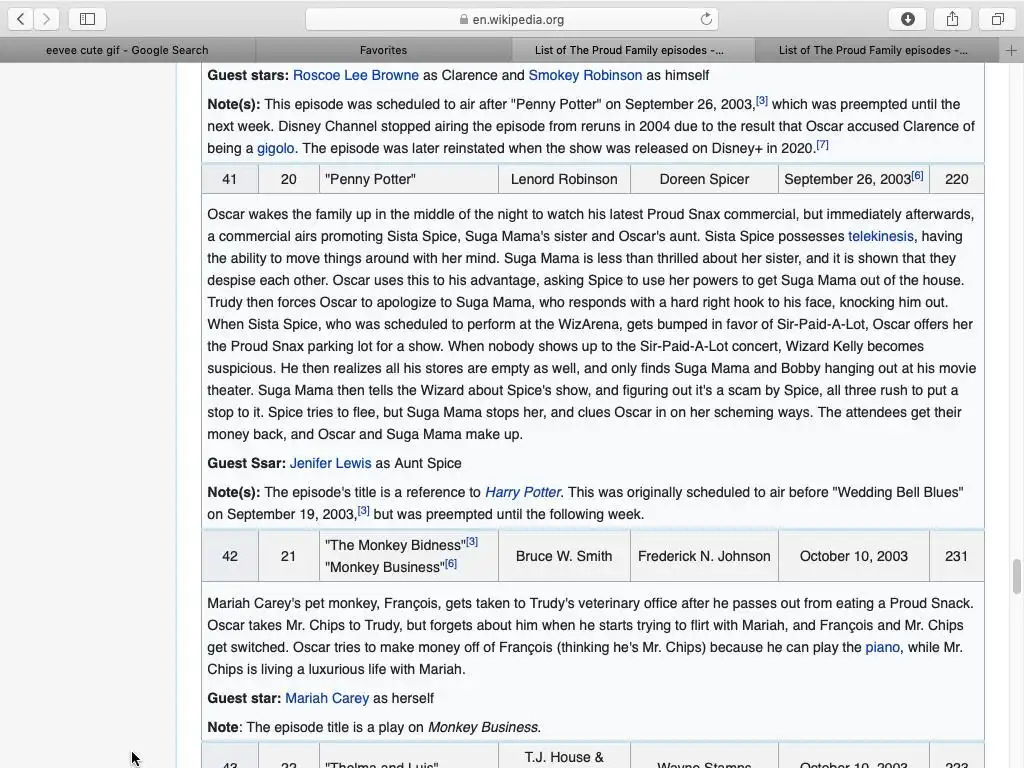Click the season number 20 cell
The width and height of the screenshot is (1024, 768).
[x=289, y=179]
